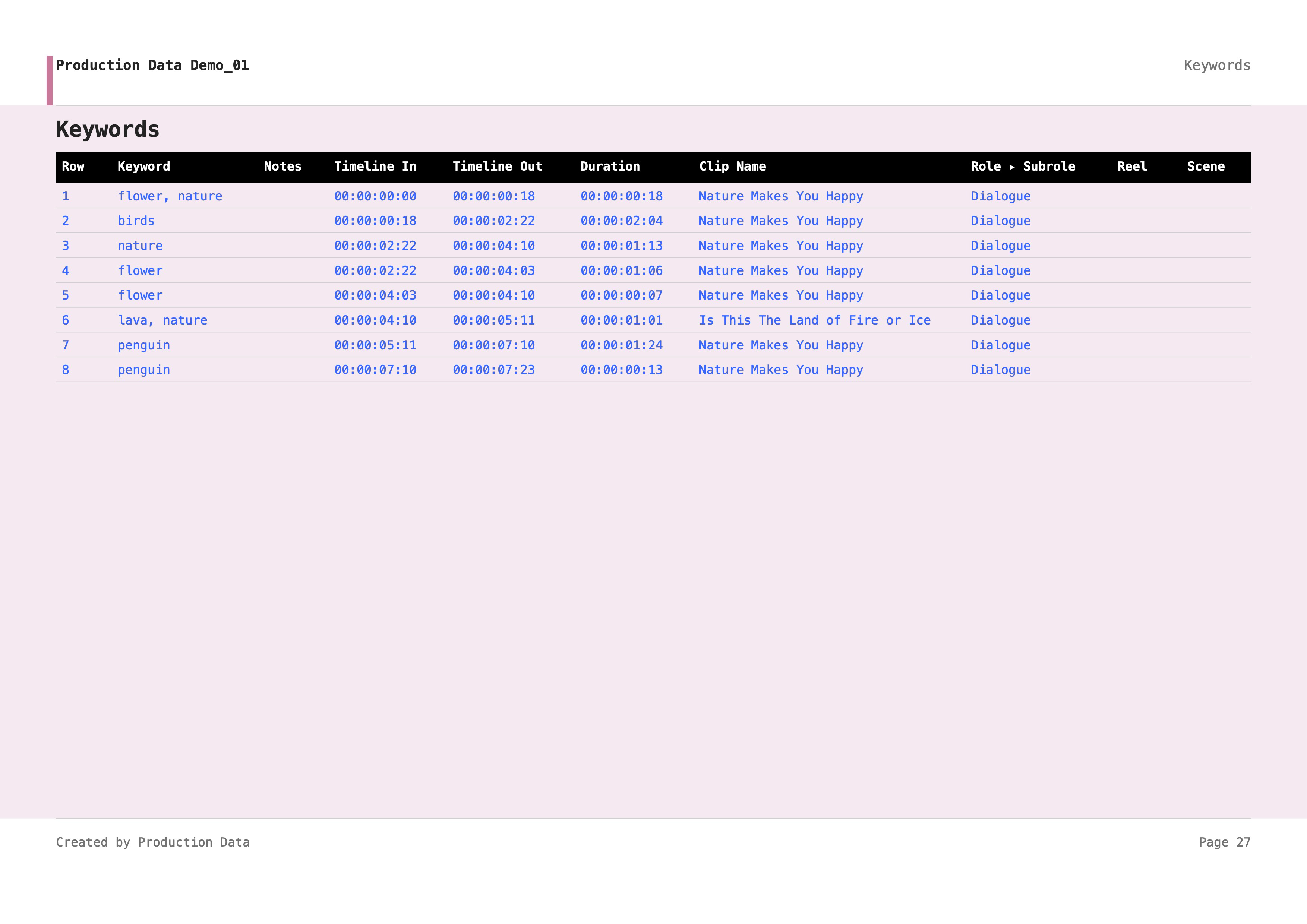Click the Dialogue role in row 1
The image size is (1307, 924).
(x=1001, y=196)
